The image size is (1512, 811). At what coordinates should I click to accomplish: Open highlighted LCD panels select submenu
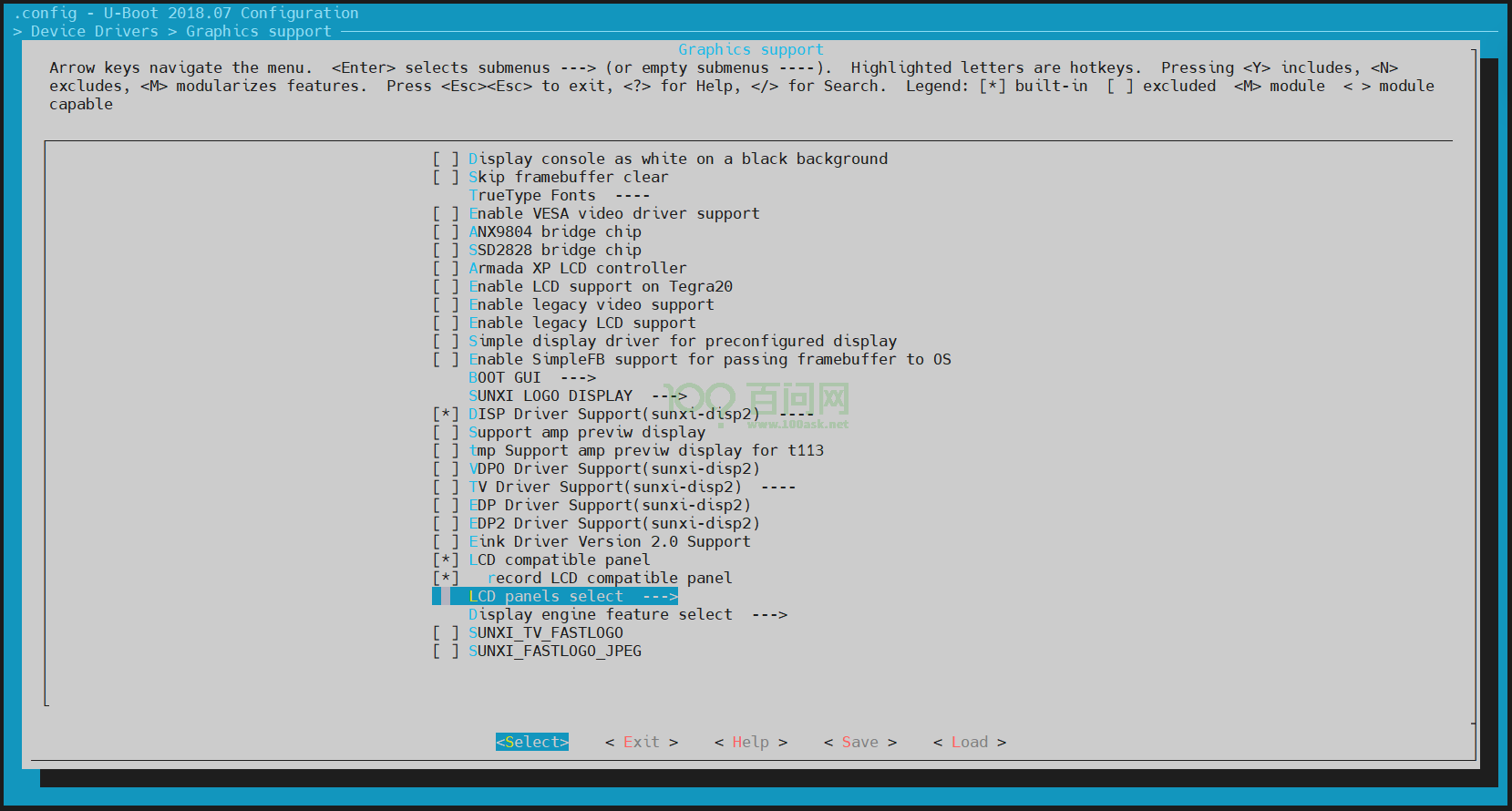pos(571,596)
